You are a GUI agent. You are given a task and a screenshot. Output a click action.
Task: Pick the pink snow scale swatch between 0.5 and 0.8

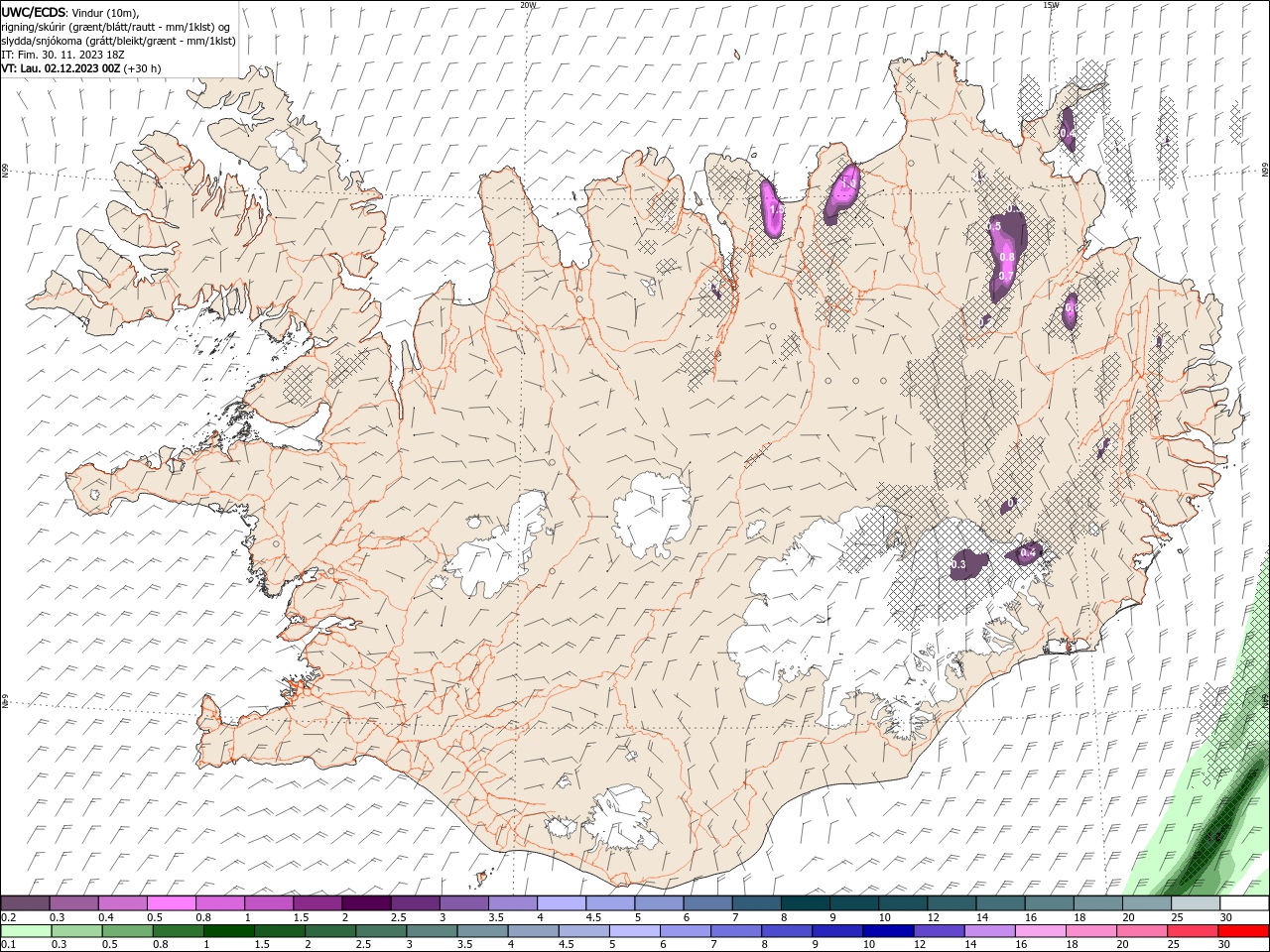171,903
